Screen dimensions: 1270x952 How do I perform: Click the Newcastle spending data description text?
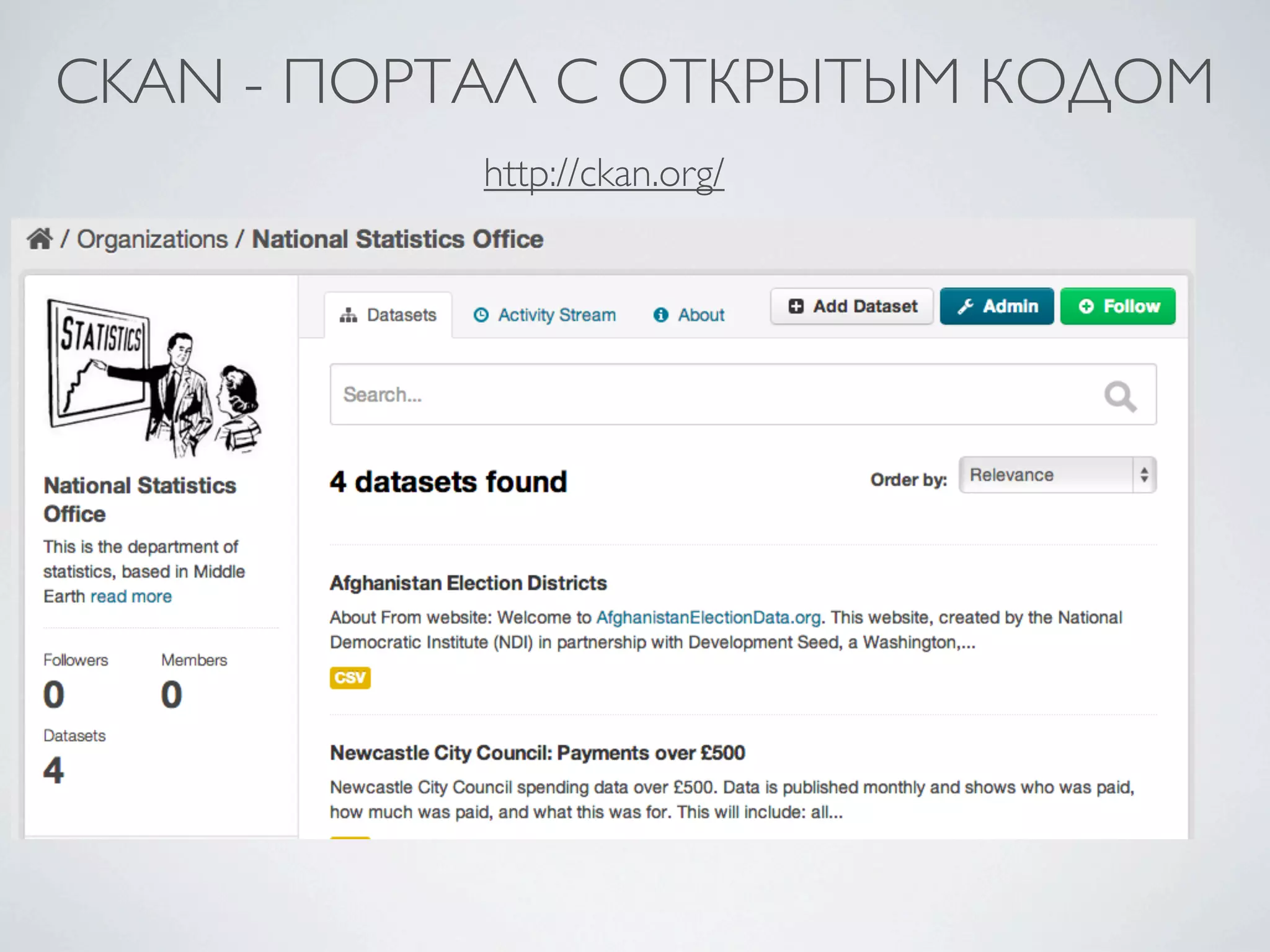pos(732,800)
